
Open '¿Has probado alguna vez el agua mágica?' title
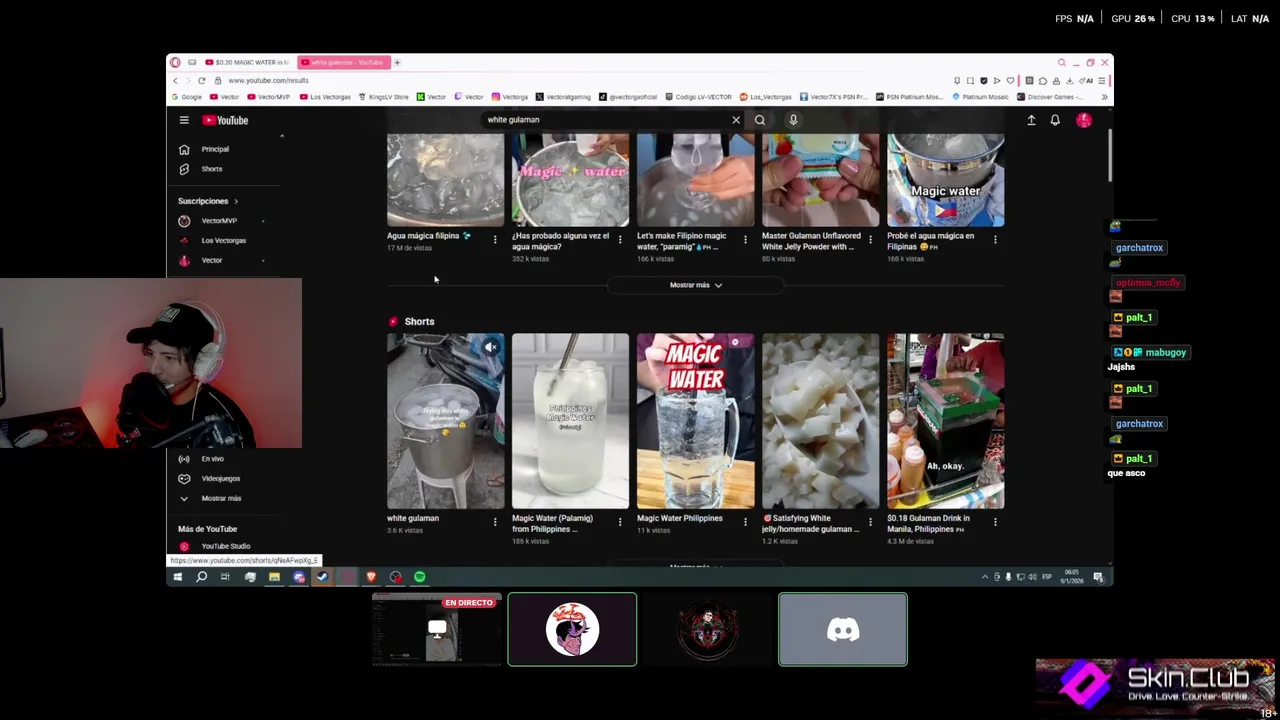click(560, 241)
